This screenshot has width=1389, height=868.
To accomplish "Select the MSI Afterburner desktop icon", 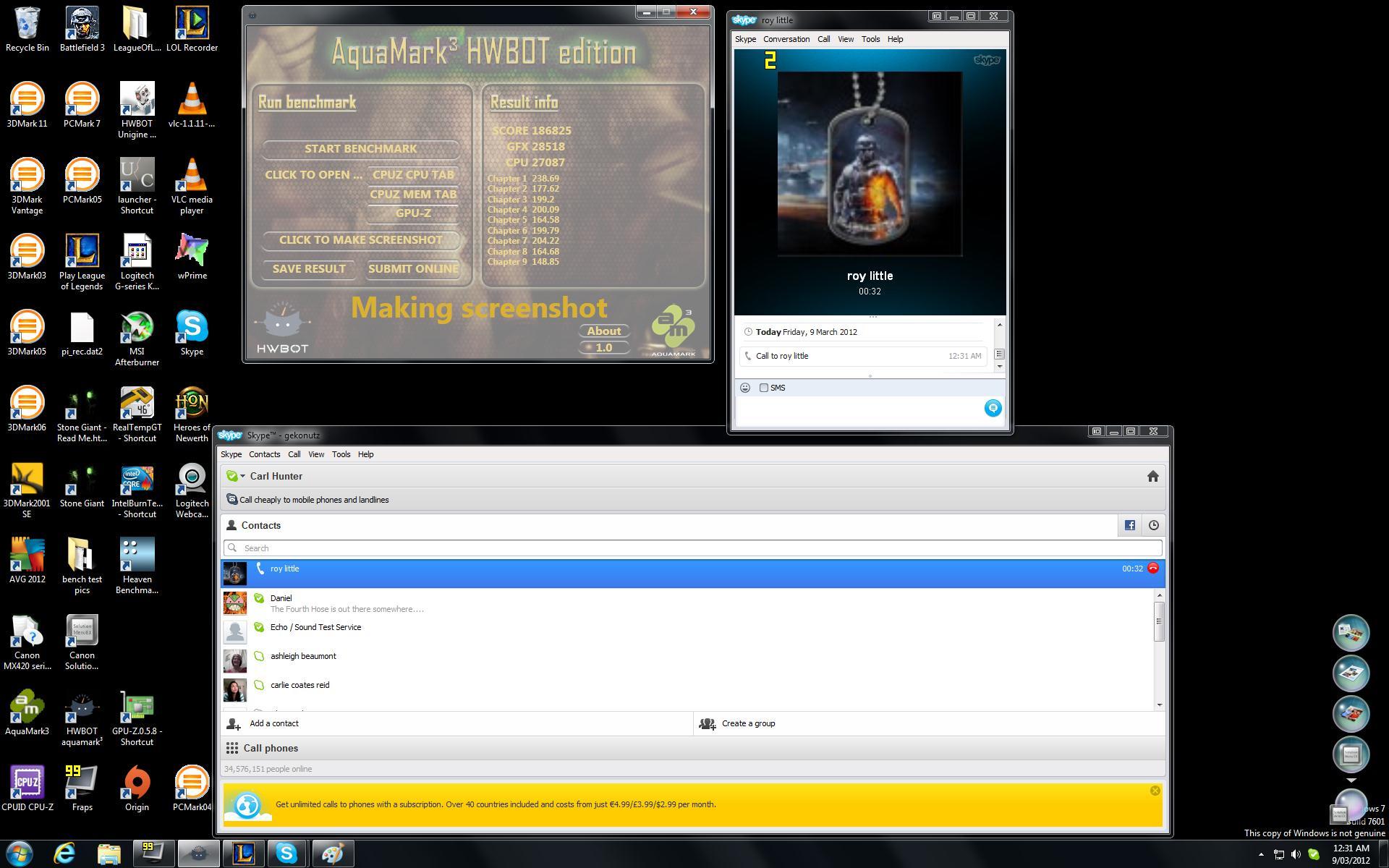I will [x=137, y=339].
